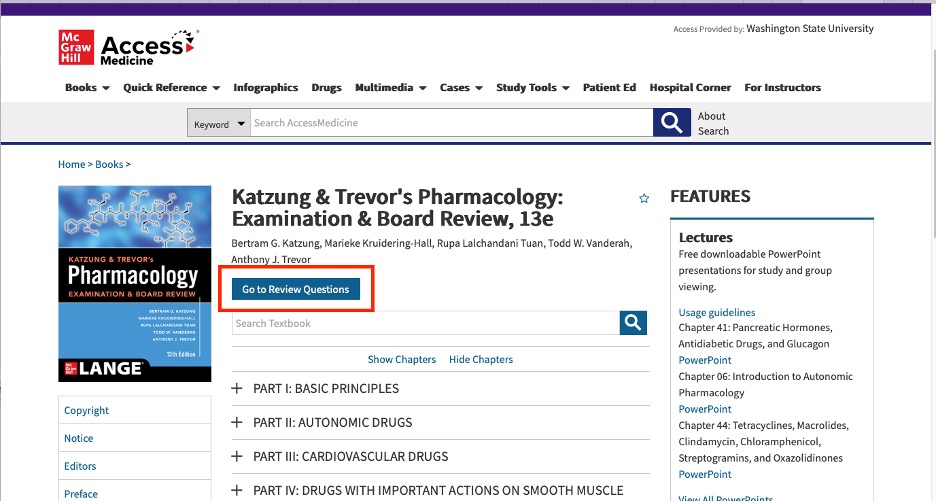Open the Multimedia dropdown menu

pos(390,88)
